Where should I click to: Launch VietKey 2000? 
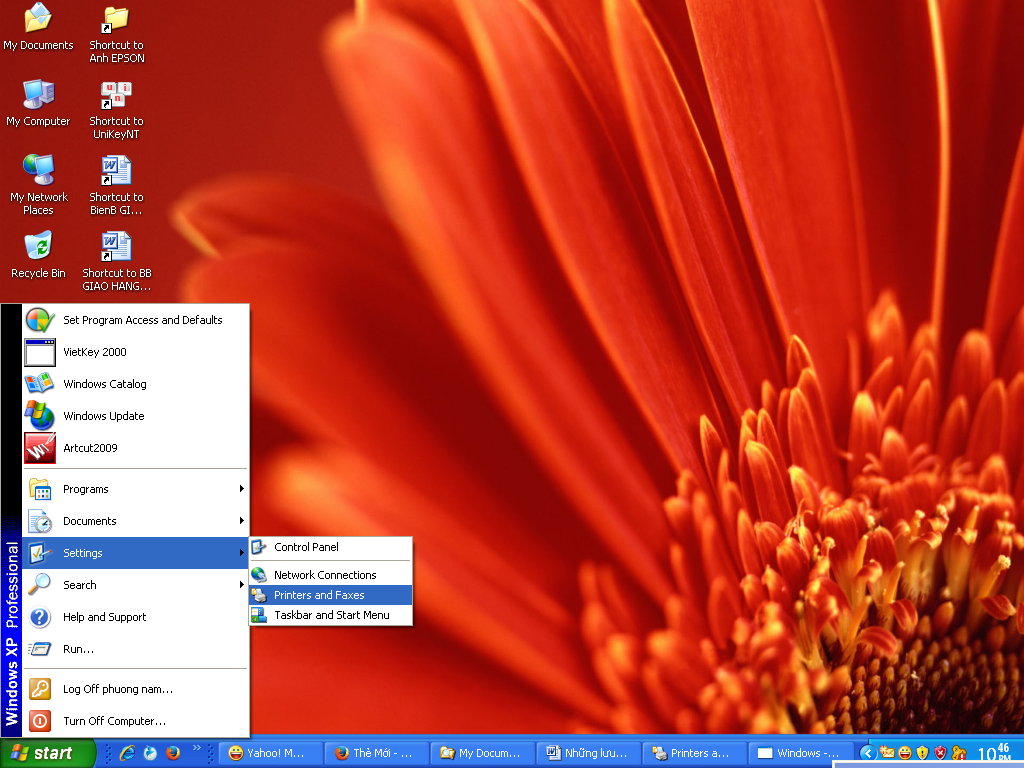point(136,352)
